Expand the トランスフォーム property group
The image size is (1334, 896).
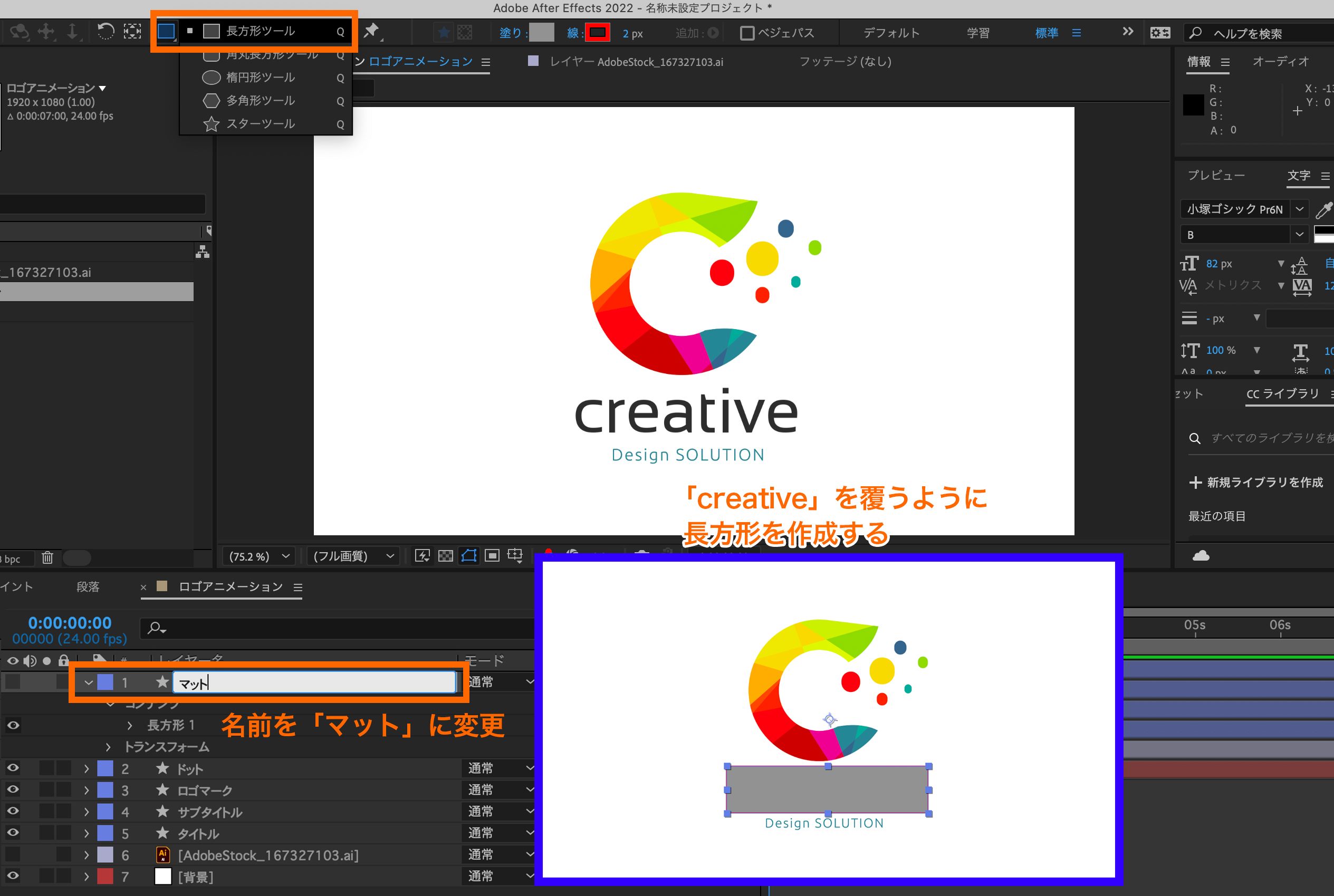click(x=108, y=747)
